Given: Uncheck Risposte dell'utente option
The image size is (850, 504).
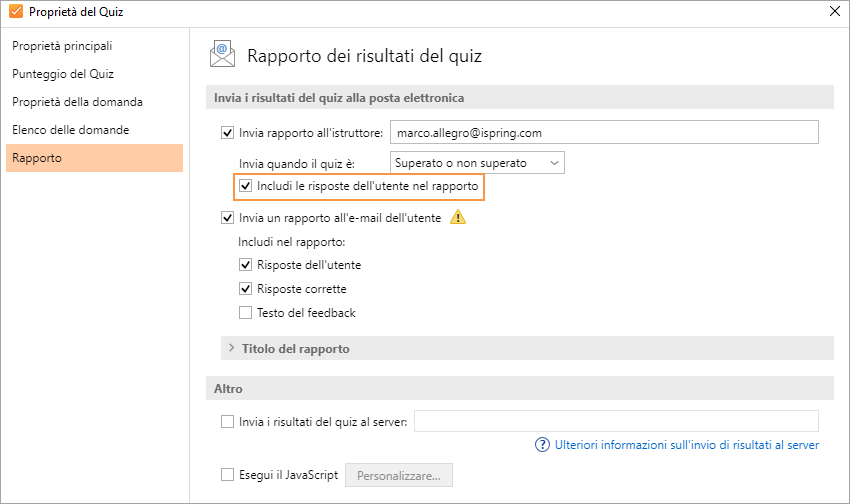Looking at the screenshot, I should (246, 265).
